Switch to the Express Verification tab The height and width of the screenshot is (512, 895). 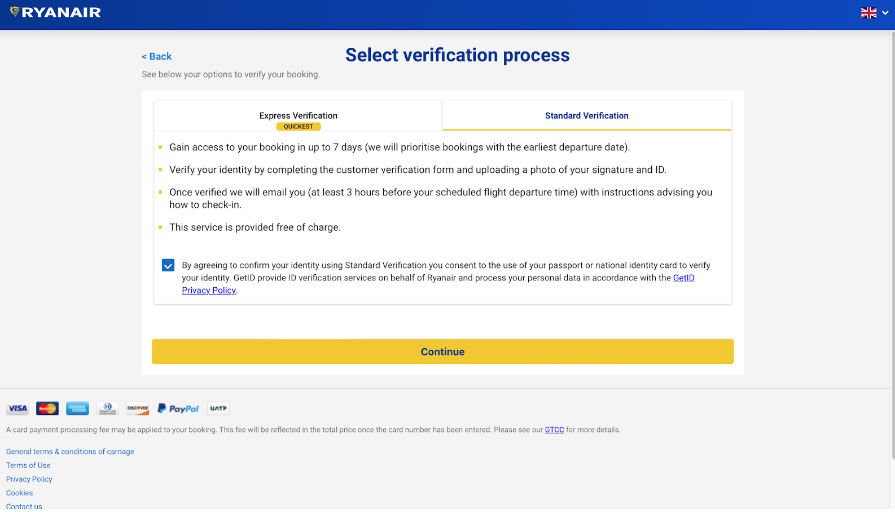298,116
